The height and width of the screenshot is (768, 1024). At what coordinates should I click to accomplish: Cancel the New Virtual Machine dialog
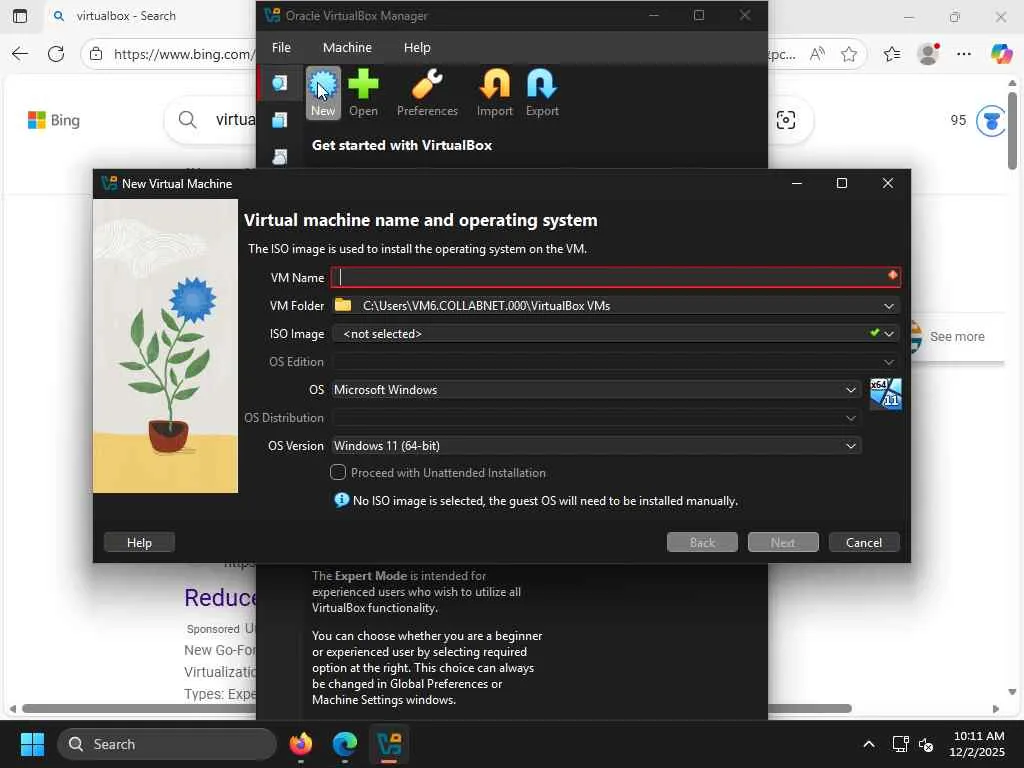click(864, 542)
